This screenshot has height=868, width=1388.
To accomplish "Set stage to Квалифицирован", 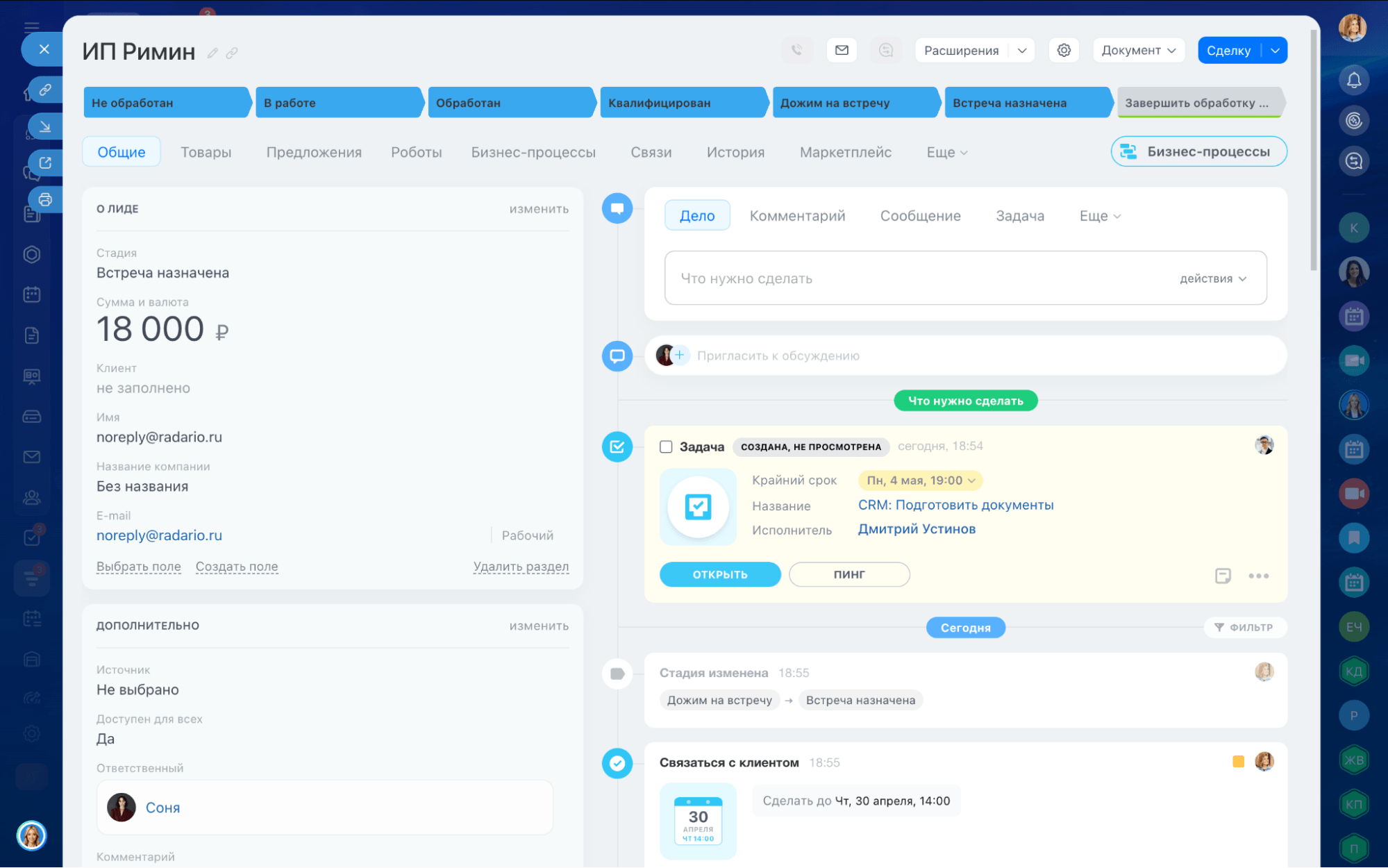I will tap(683, 103).
